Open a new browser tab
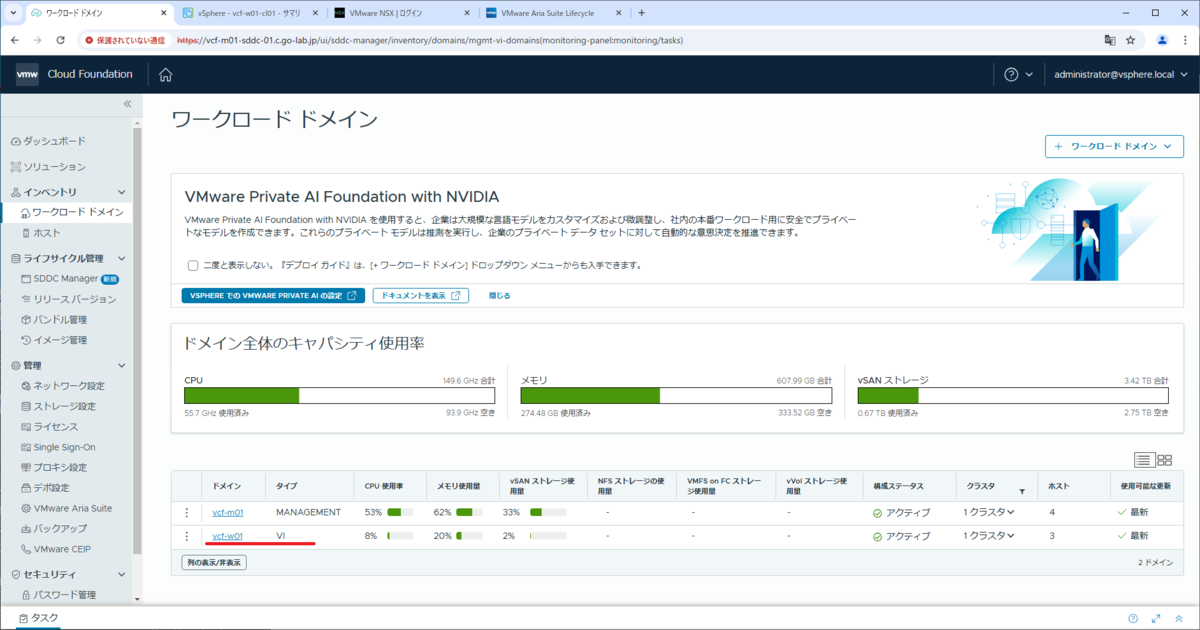1200x630 pixels. coord(641,13)
